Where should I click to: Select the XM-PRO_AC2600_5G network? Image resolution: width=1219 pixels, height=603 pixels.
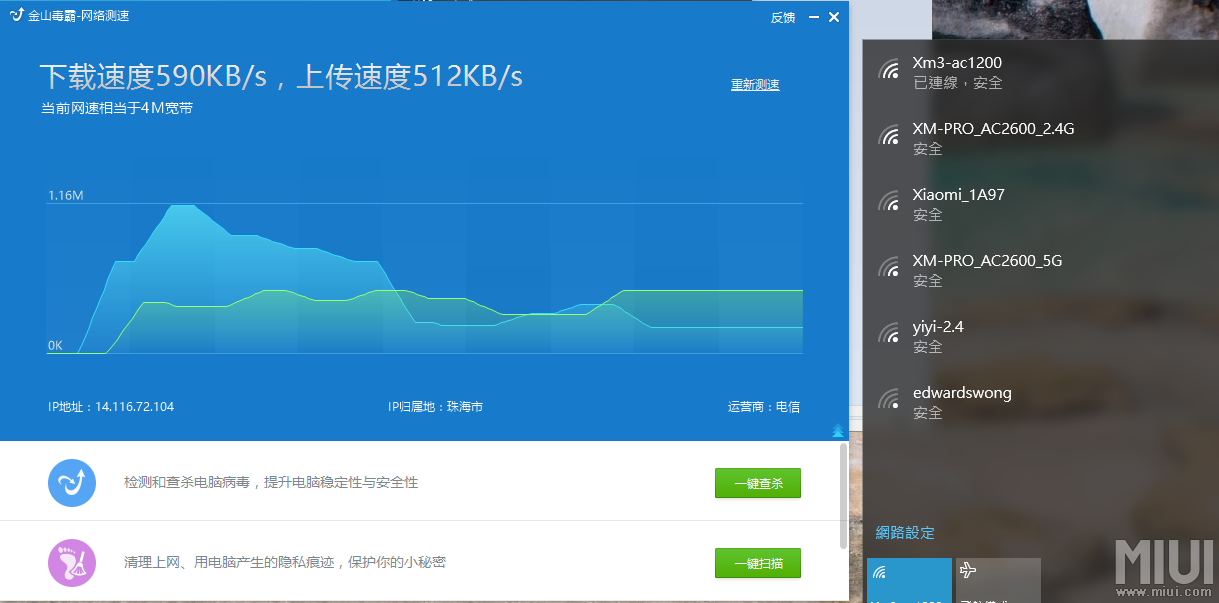coord(1040,270)
